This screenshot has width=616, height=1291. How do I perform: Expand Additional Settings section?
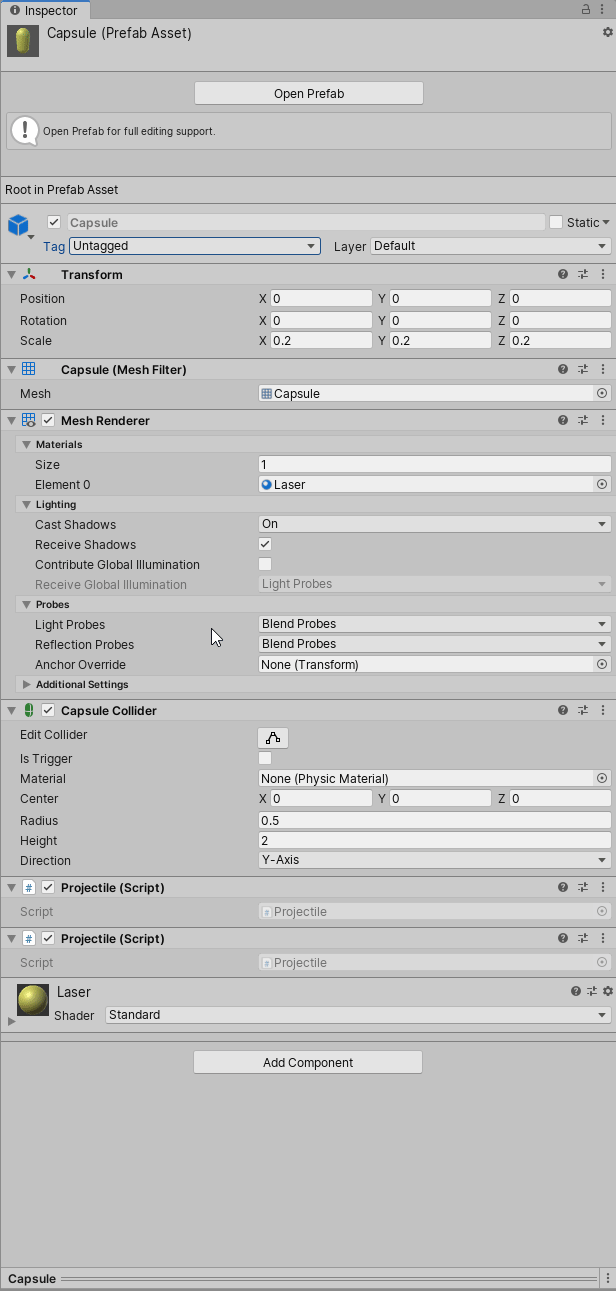coord(26,684)
